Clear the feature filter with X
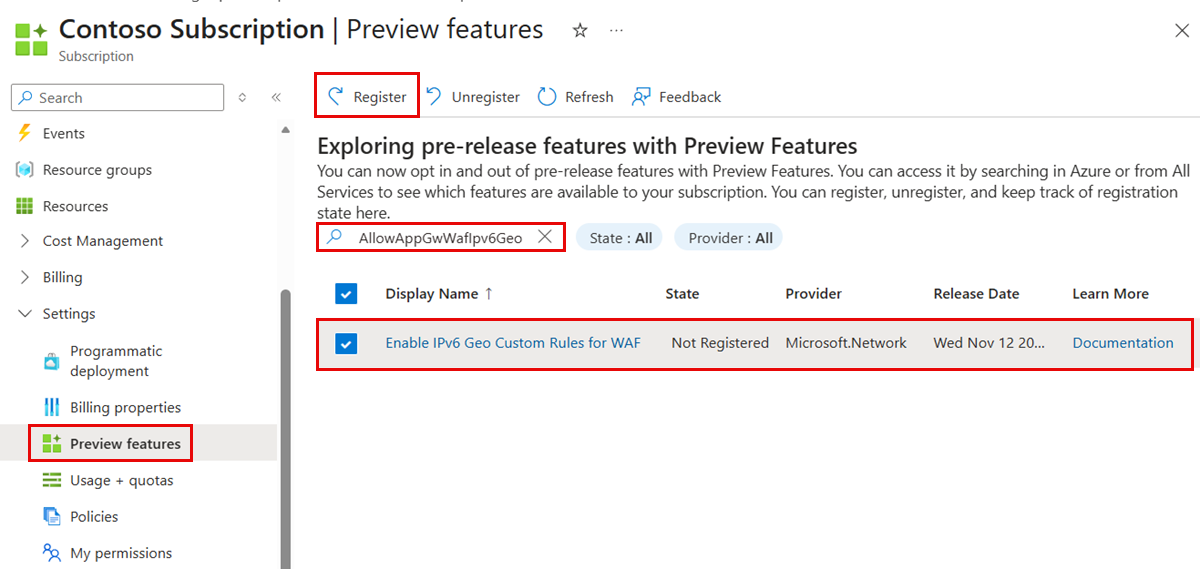Image resolution: width=1200 pixels, height=569 pixels. coord(545,237)
